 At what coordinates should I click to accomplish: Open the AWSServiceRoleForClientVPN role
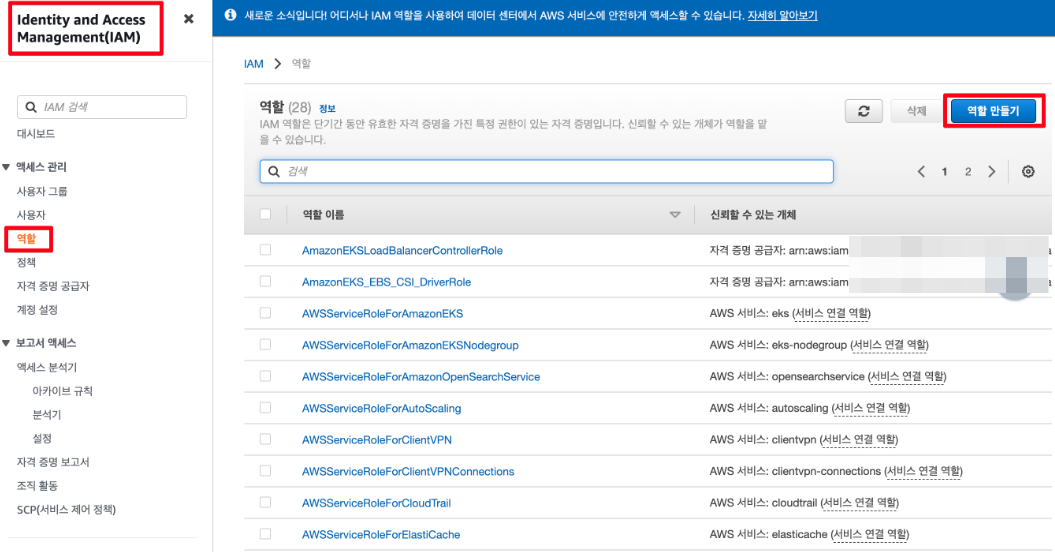[x=377, y=440]
